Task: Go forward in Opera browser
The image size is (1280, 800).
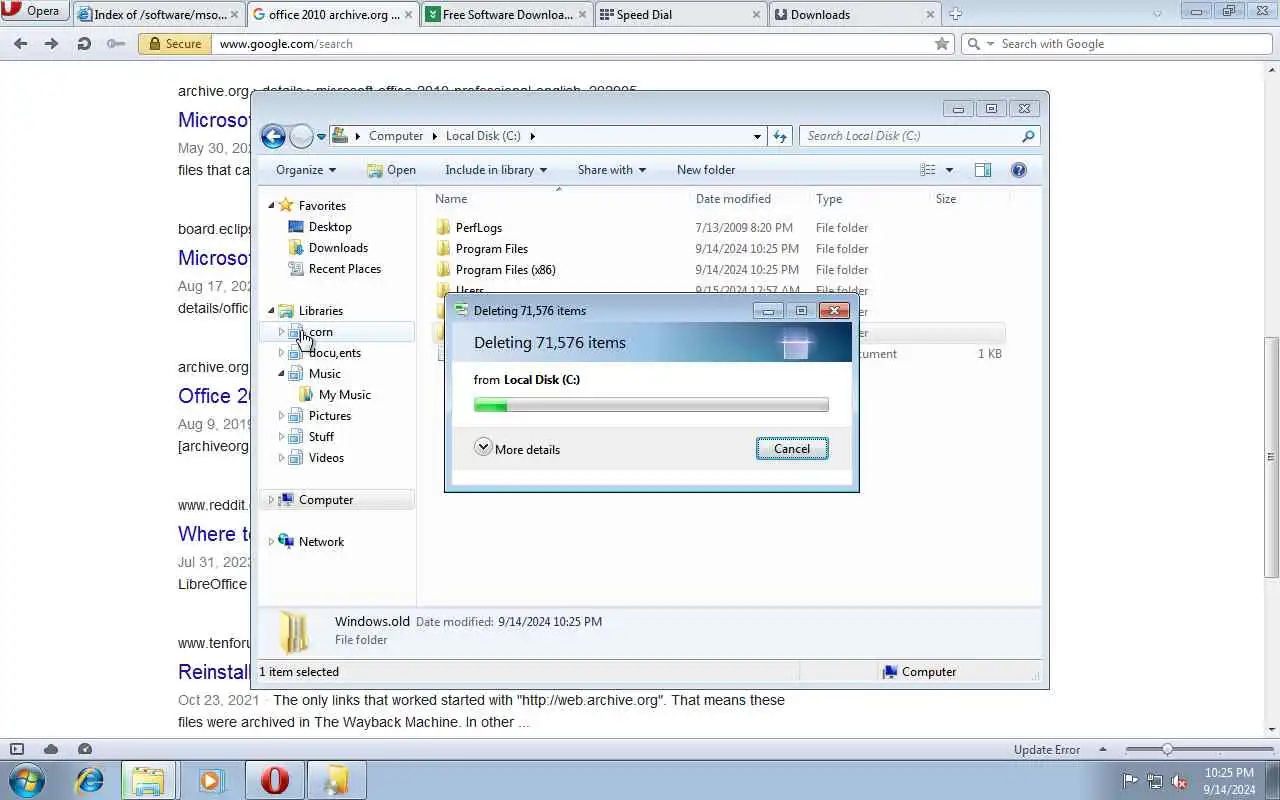Action: [x=51, y=44]
